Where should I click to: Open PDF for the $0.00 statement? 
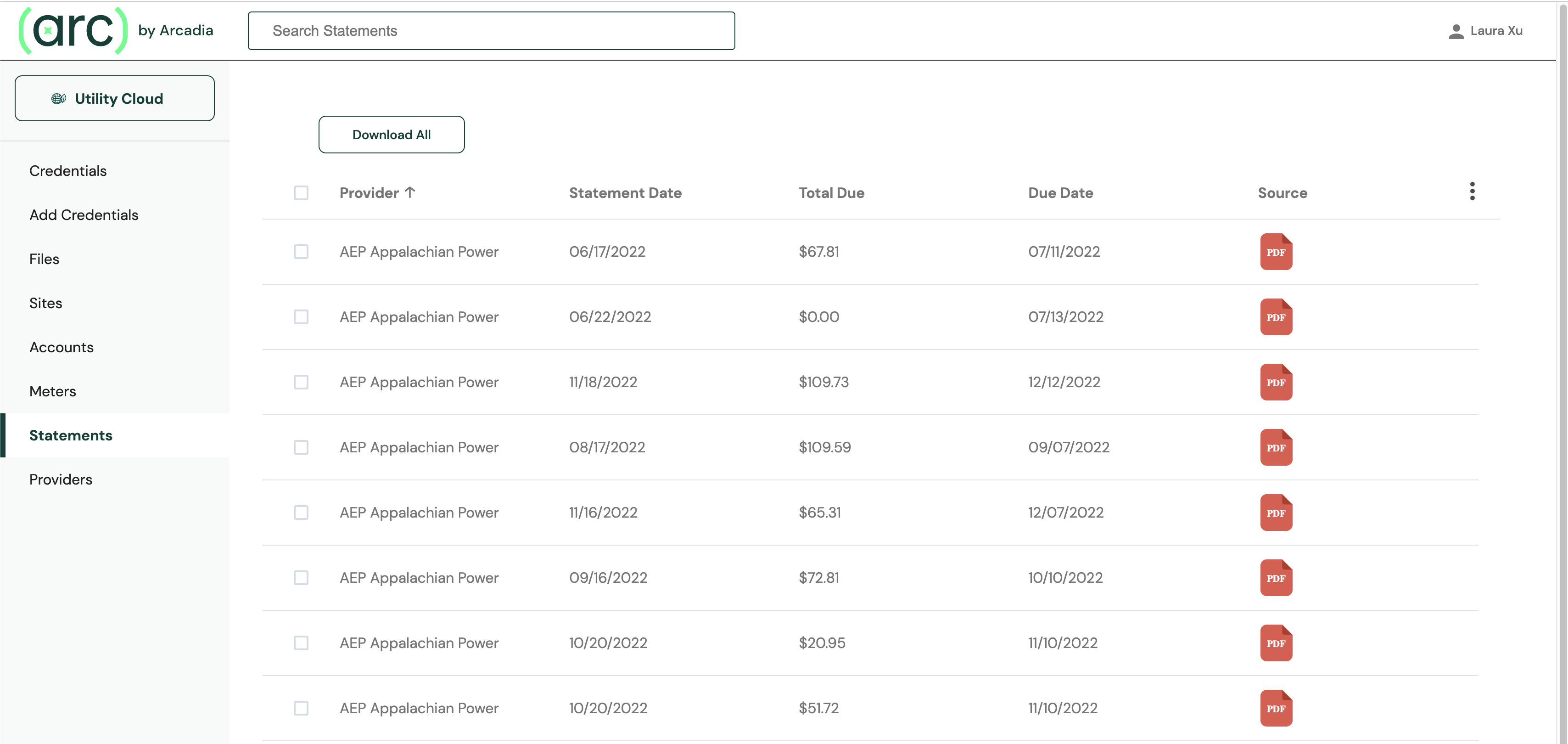coord(1276,316)
